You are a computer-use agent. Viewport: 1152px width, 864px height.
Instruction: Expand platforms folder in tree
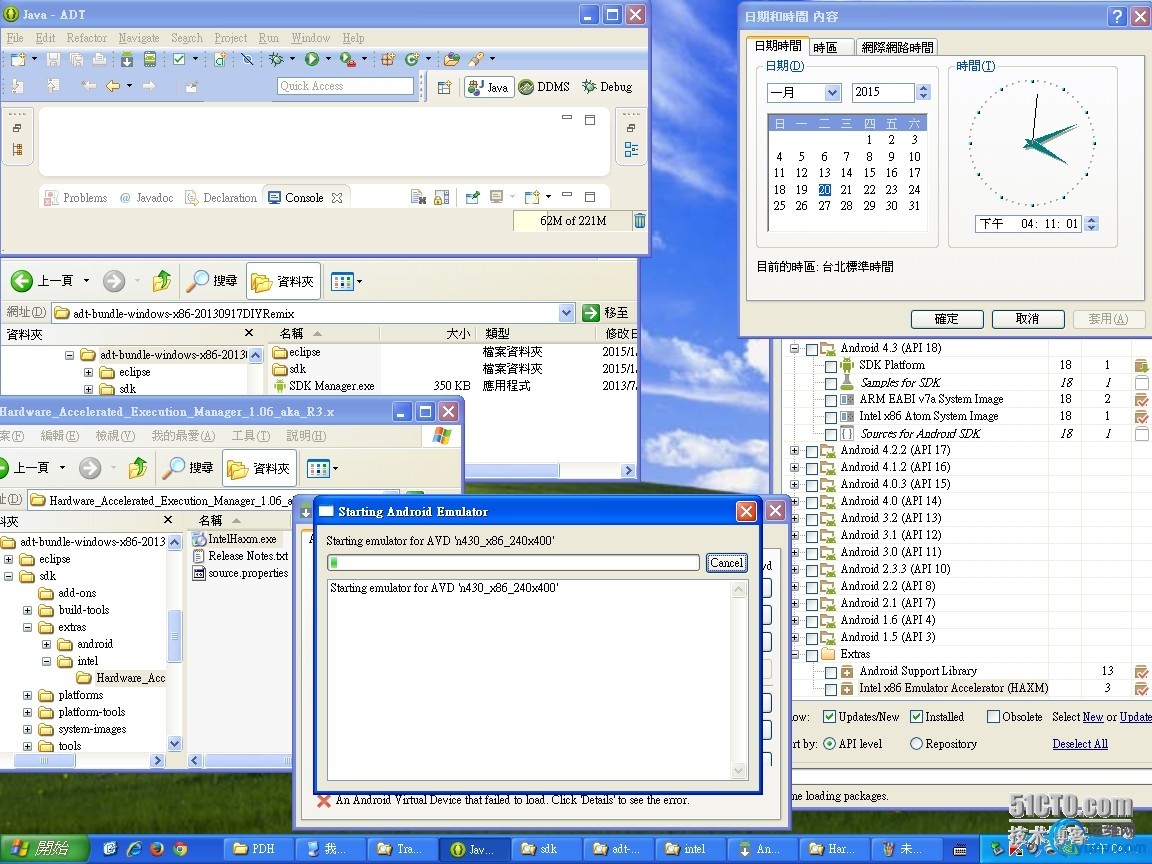pyautogui.click(x=27, y=695)
